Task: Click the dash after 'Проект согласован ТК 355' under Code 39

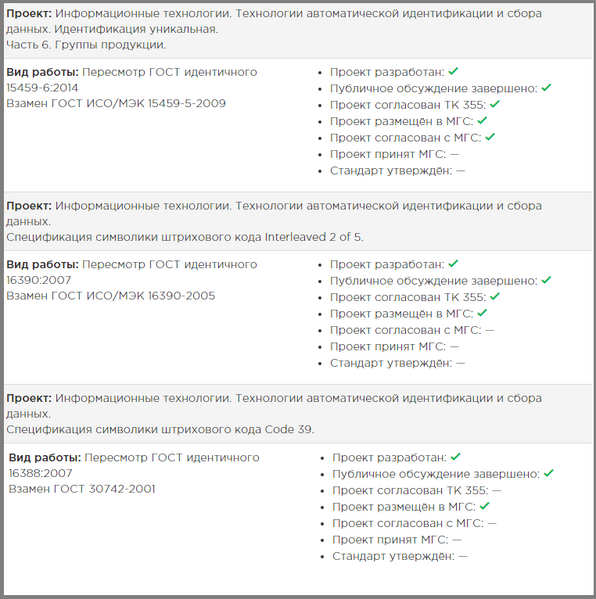Action: [x=497, y=490]
